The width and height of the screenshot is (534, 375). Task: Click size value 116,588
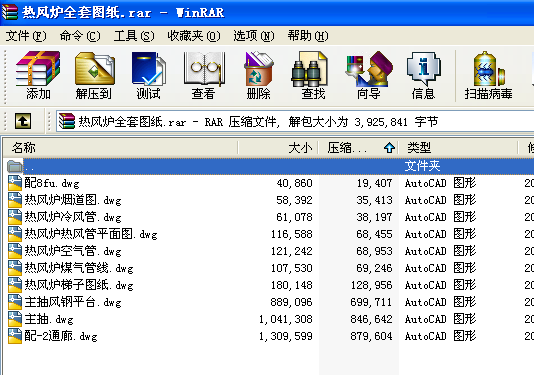pos(292,234)
